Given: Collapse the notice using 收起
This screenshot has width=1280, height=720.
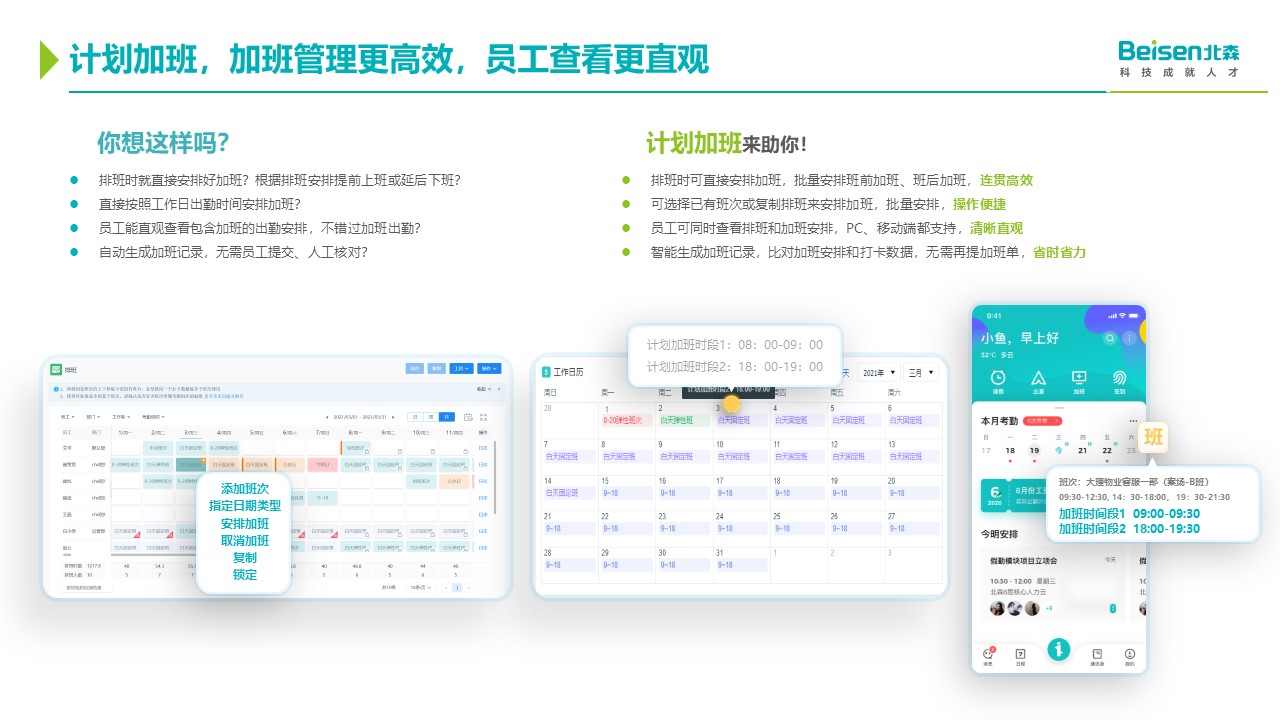Looking at the screenshot, I should pos(483,389).
